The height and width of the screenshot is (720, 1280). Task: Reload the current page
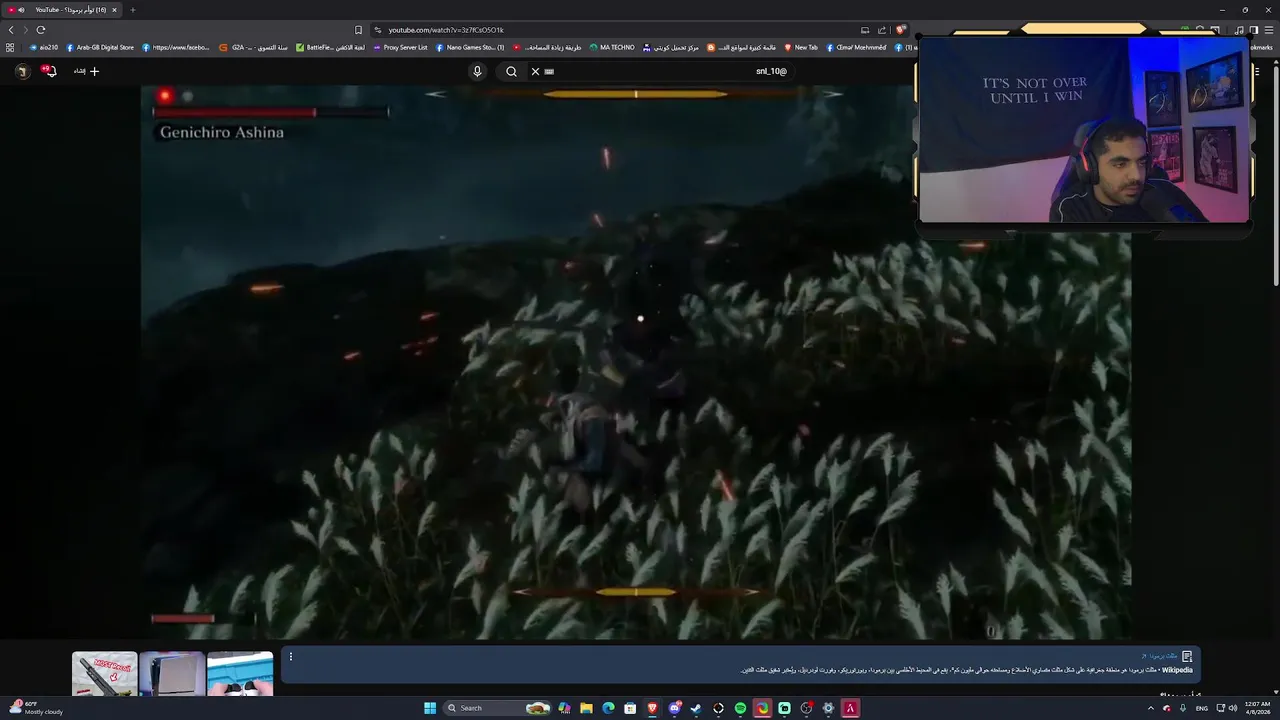(41, 30)
